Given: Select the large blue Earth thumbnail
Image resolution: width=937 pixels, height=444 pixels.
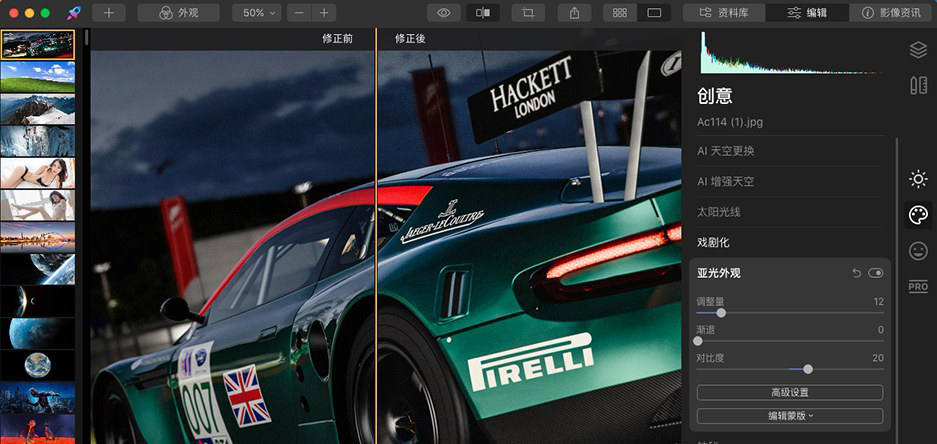Looking at the screenshot, I should (38, 333).
